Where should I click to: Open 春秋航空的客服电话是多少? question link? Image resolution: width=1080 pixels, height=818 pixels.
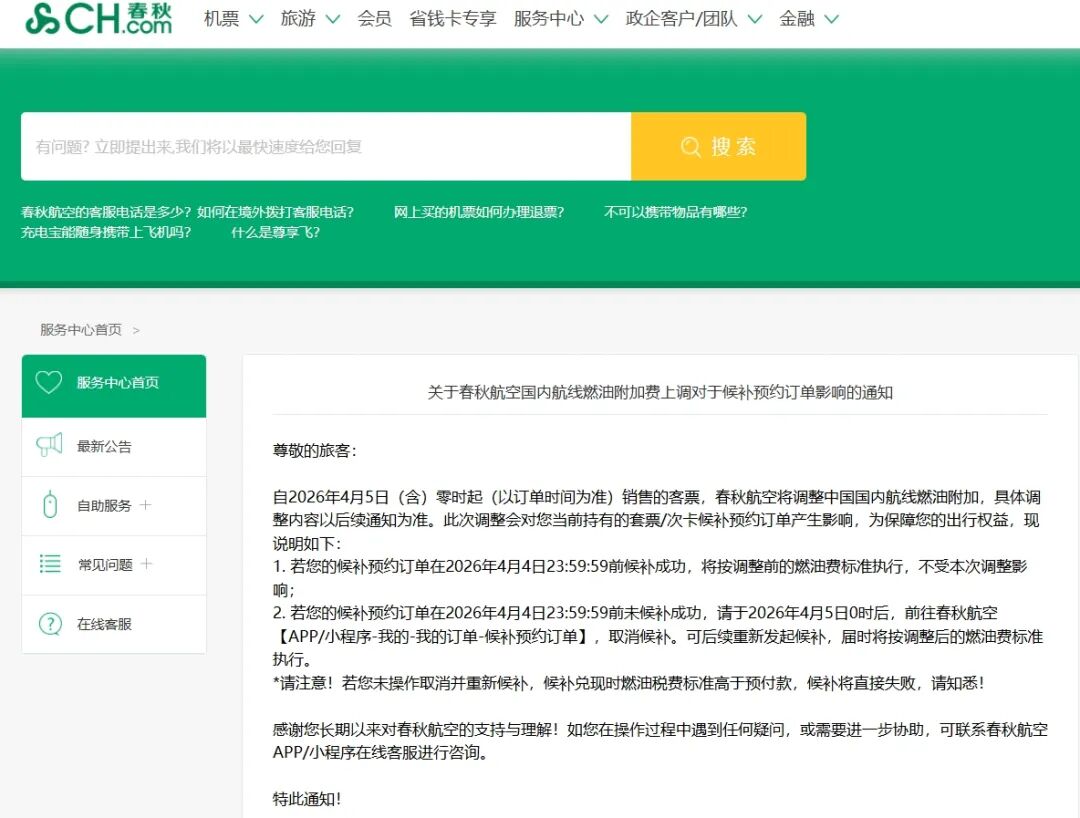tap(106, 212)
